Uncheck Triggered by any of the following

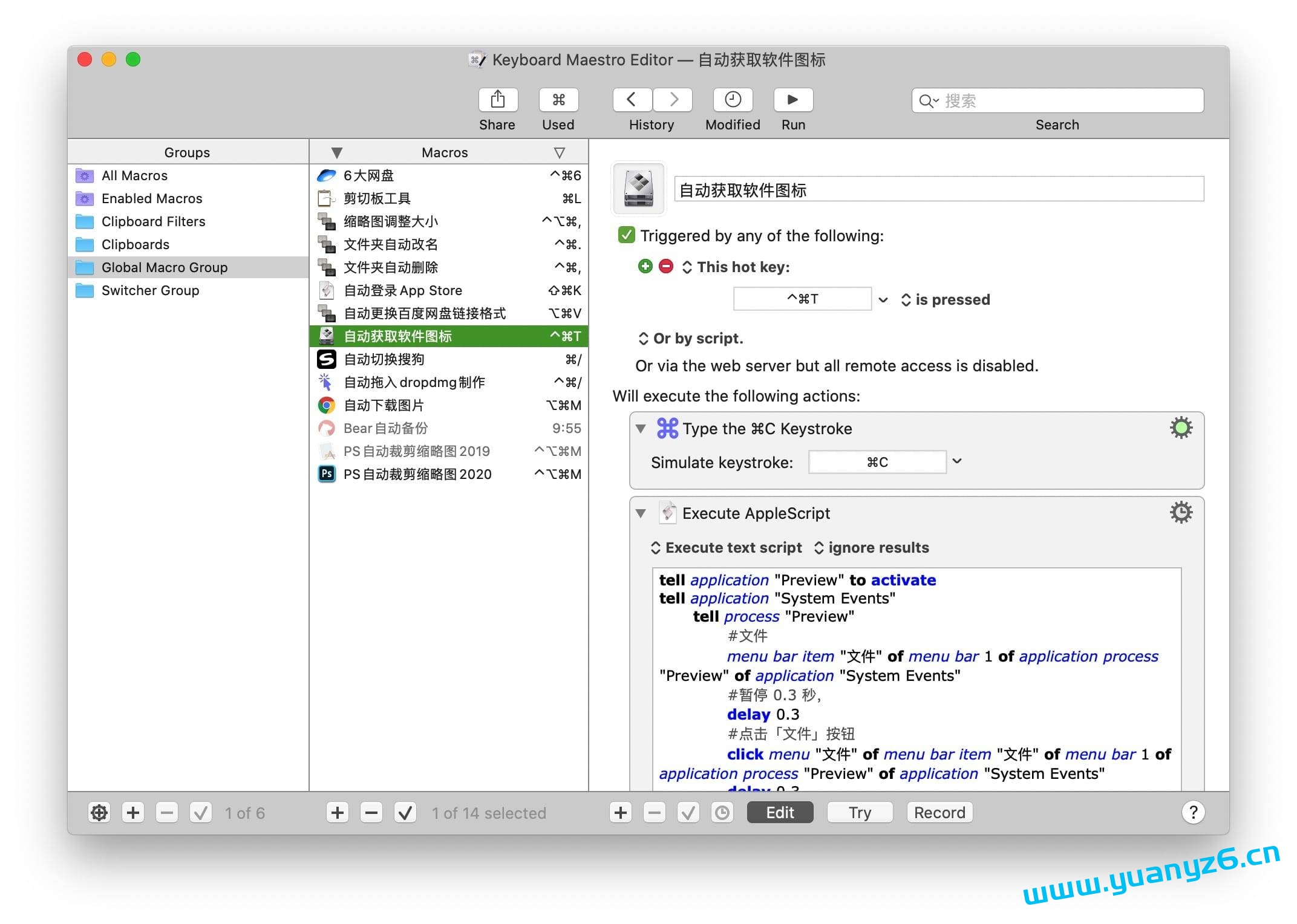(626, 235)
